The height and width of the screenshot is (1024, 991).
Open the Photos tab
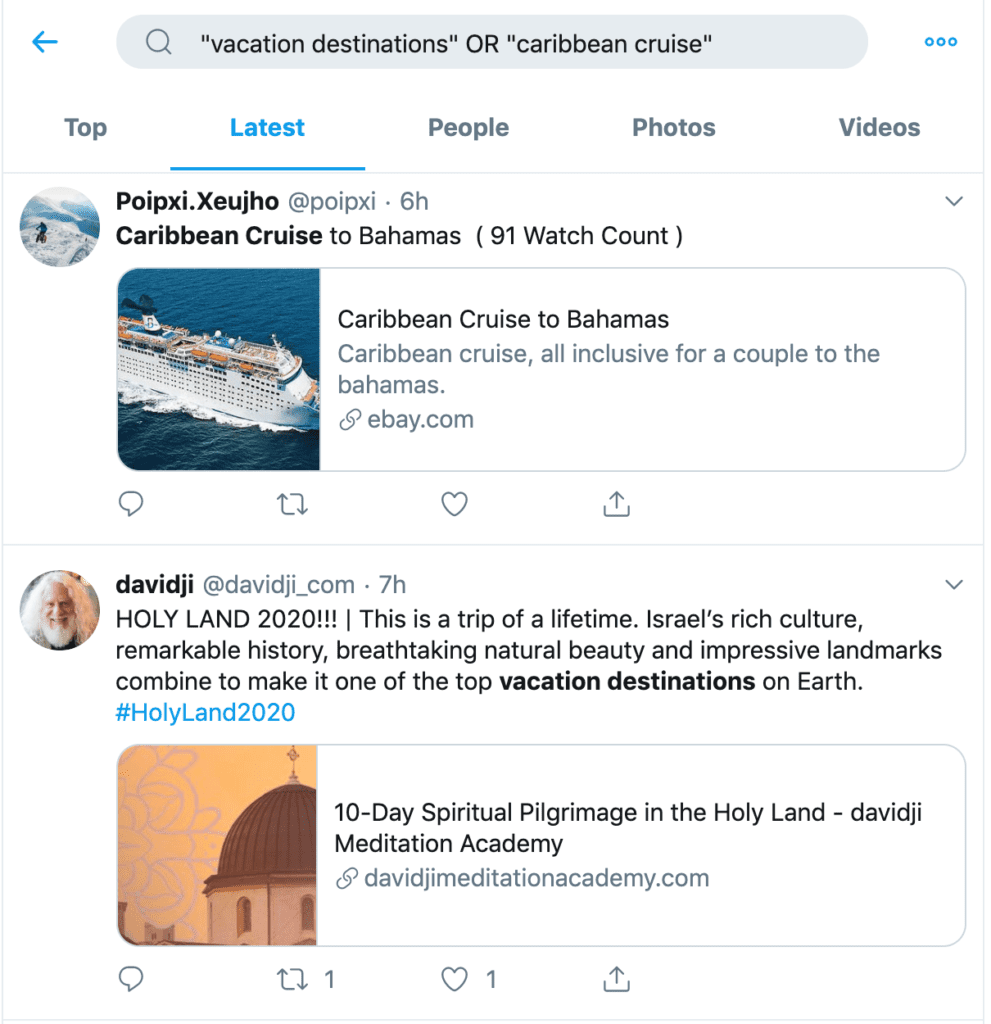tap(674, 127)
